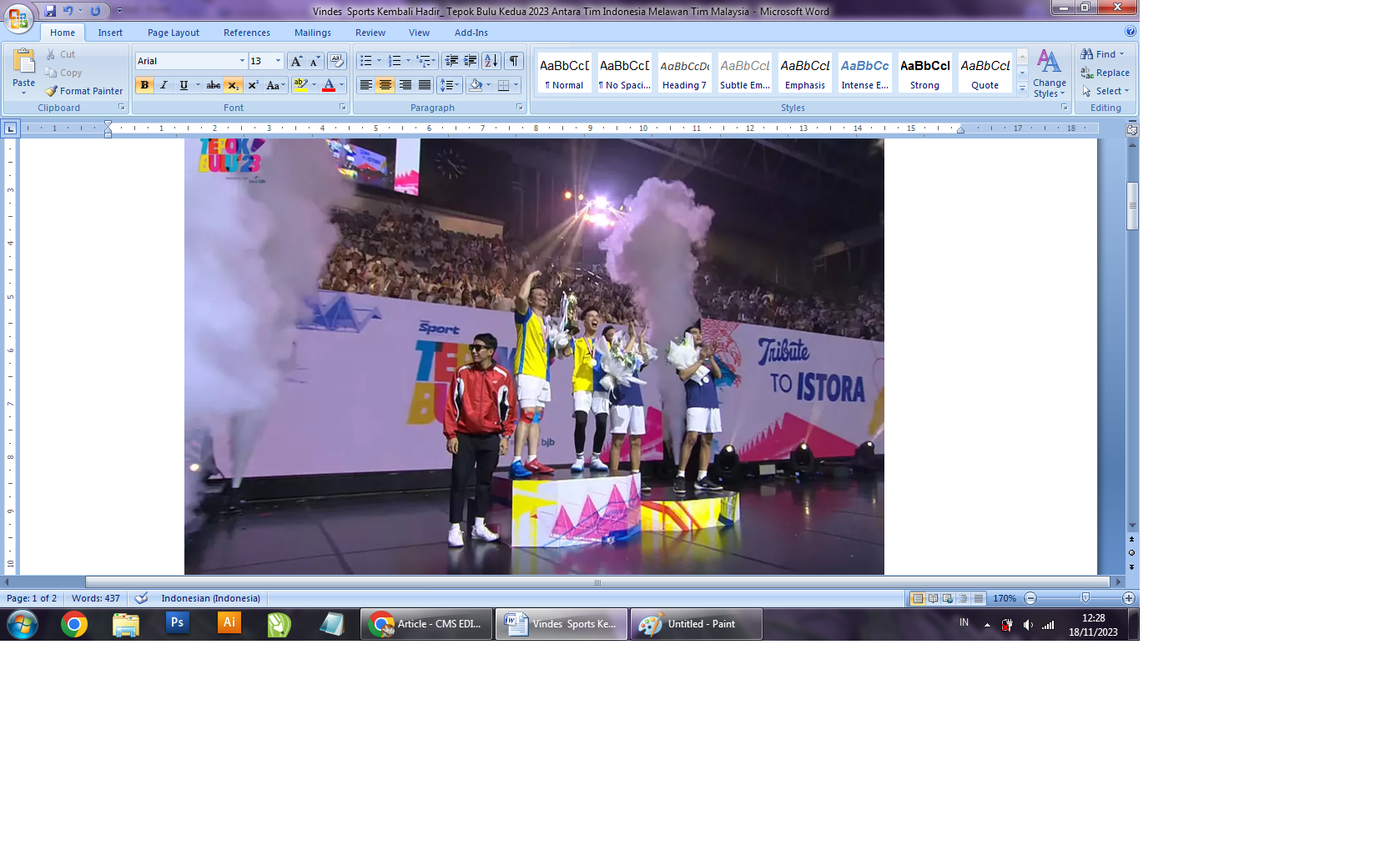This screenshot has width=1400, height=861.
Task: Click the ruler tab selector
Action: (x=10, y=128)
